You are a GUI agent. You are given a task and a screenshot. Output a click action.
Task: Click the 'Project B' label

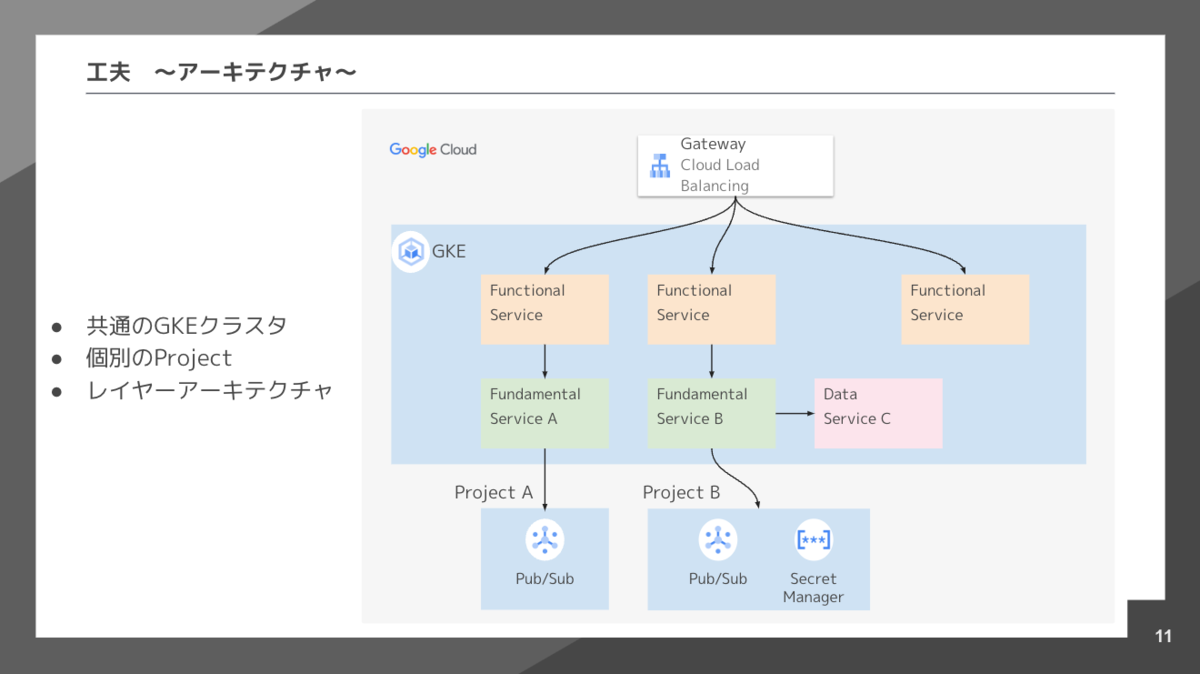tap(681, 492)
